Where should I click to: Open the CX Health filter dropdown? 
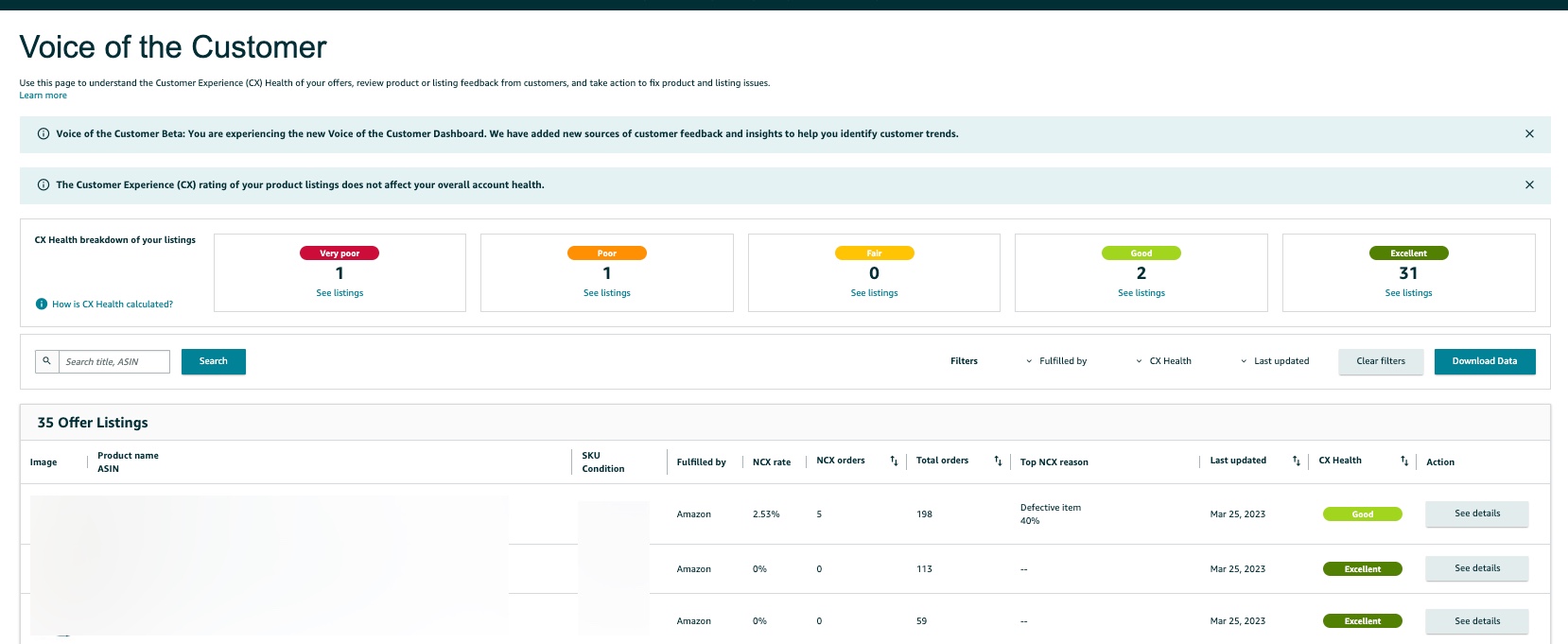[x=1164, y=361]
